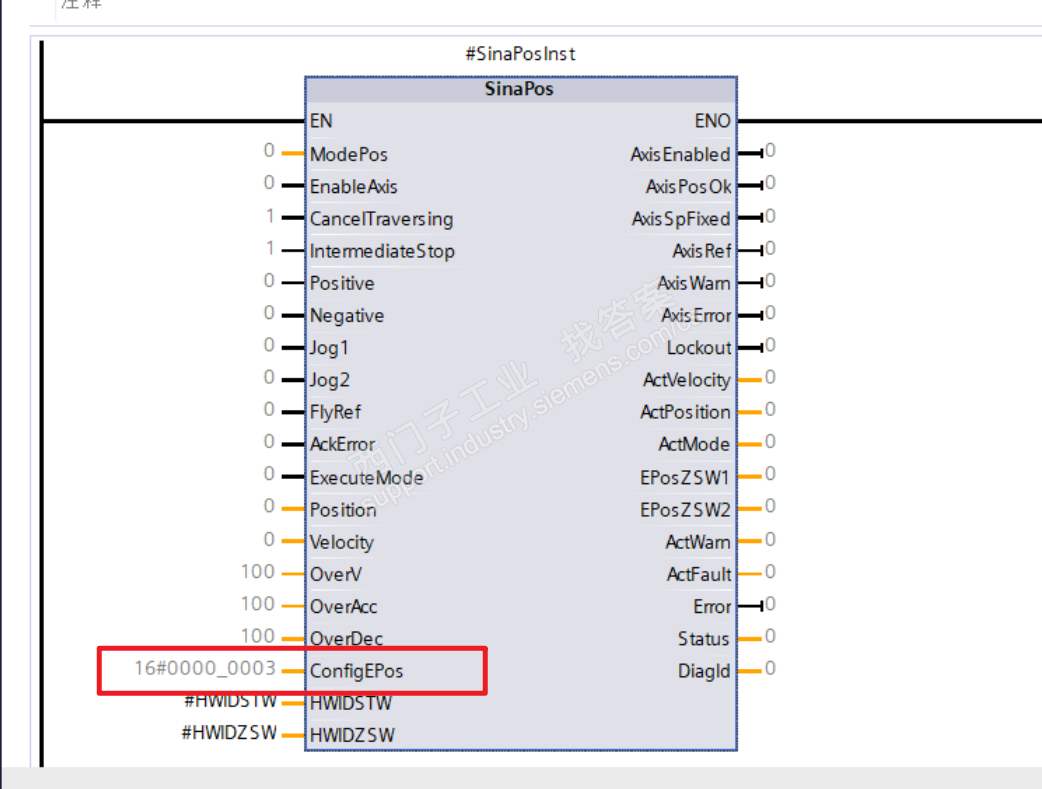Select the OverAcc input parameter
Screen dimensions: 1042x789
(x=344, y=607)
